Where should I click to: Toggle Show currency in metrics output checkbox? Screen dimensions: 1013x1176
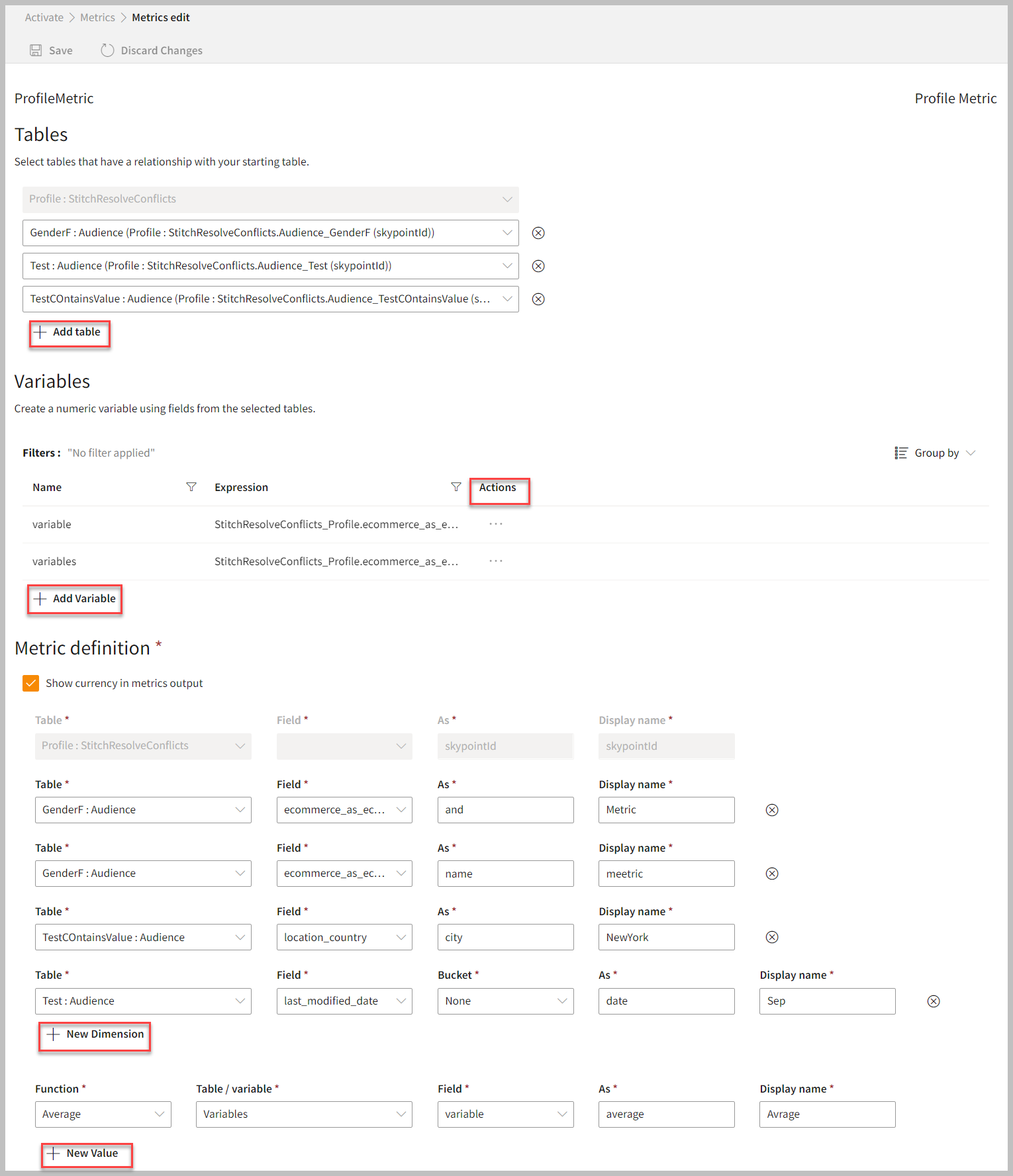click(30, 683)
